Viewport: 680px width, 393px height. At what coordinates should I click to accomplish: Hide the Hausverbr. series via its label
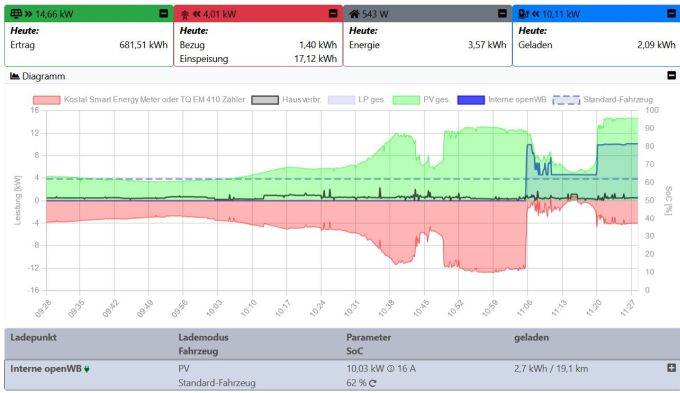coord(301,99)
